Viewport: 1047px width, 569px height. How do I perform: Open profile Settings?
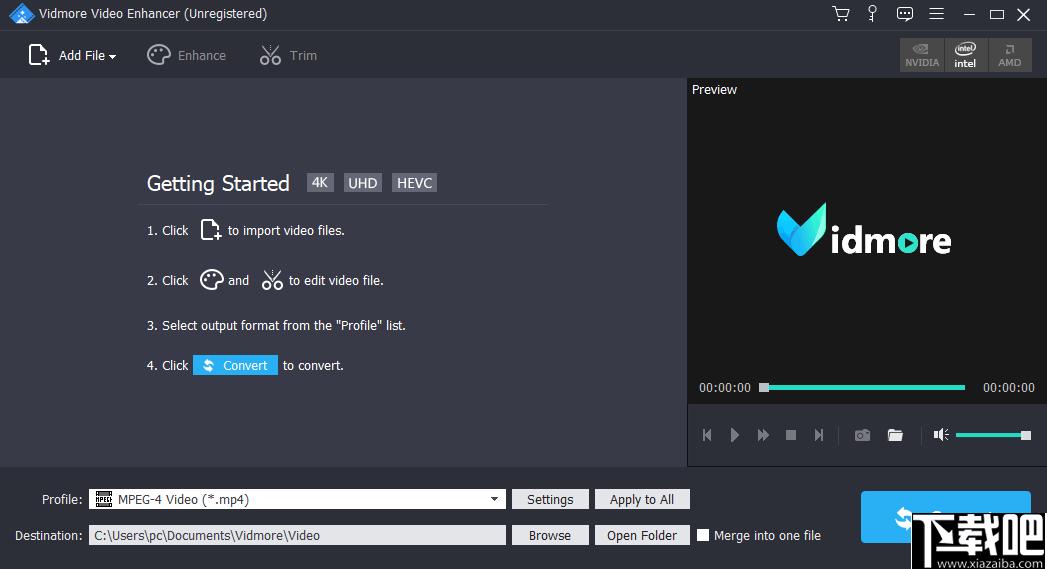(550, 500)
